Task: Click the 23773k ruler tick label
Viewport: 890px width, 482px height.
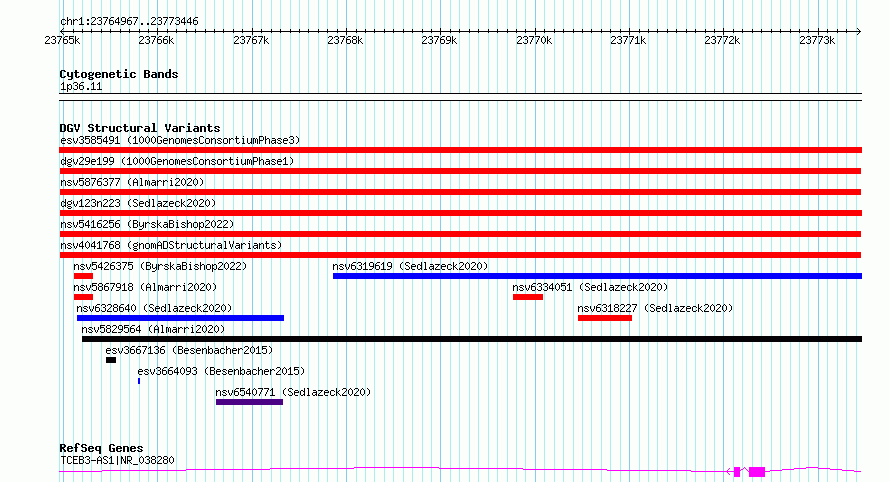Action: pyautogui.click(x=817, y=40)
